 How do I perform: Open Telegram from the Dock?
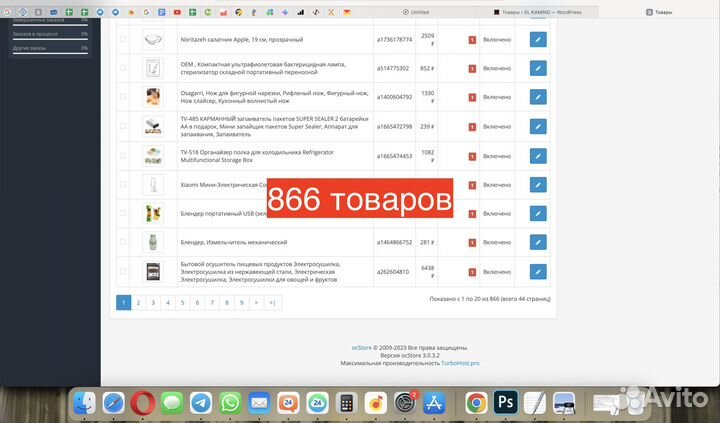(x=201, y=403)
